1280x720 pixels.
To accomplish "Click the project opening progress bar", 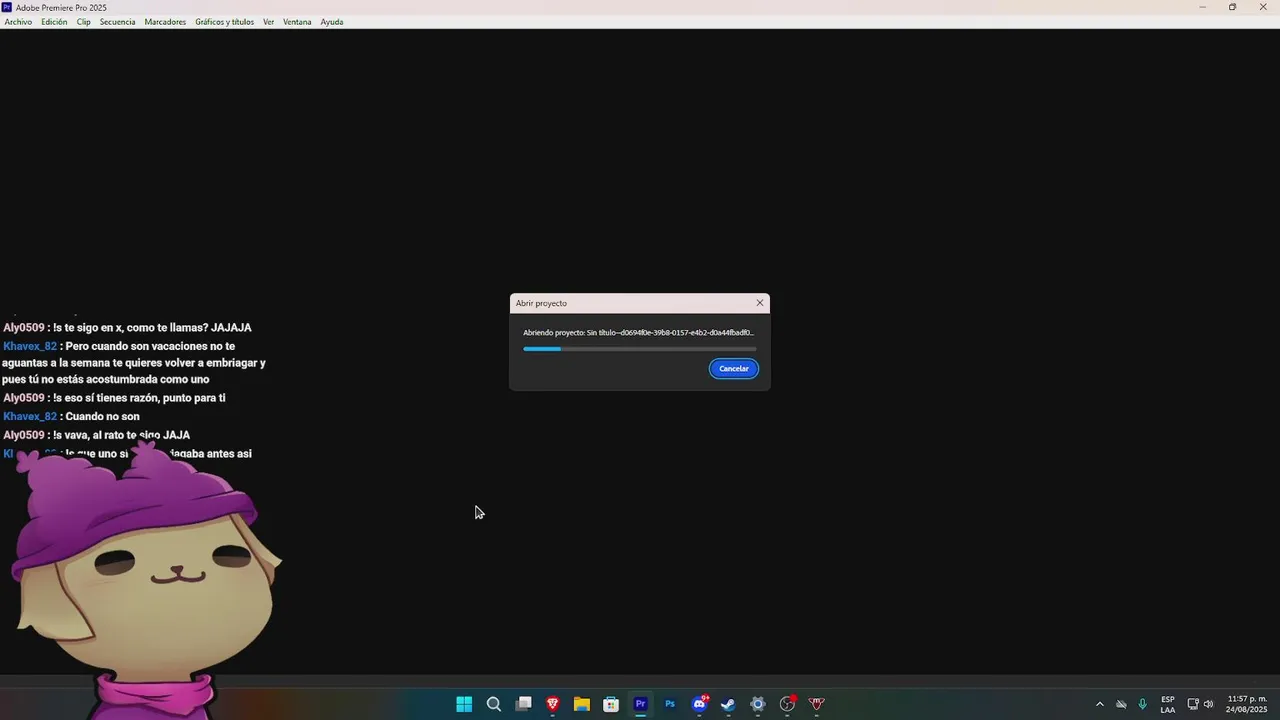I will point(640,349).
